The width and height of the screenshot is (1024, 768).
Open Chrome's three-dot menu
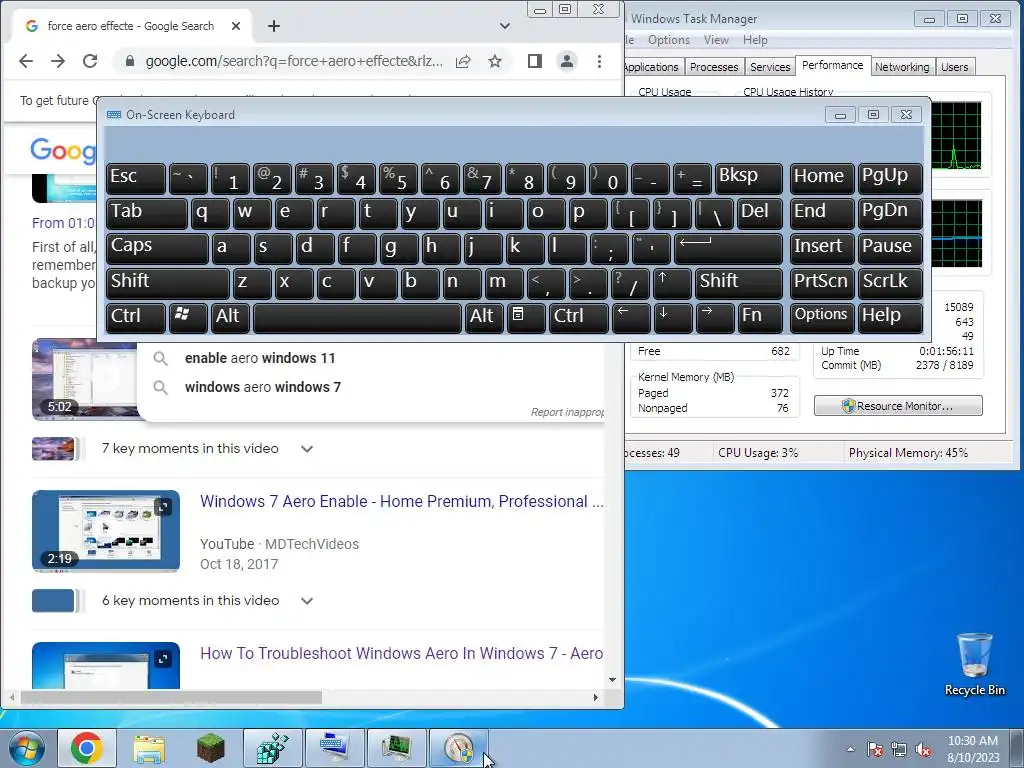599,61
